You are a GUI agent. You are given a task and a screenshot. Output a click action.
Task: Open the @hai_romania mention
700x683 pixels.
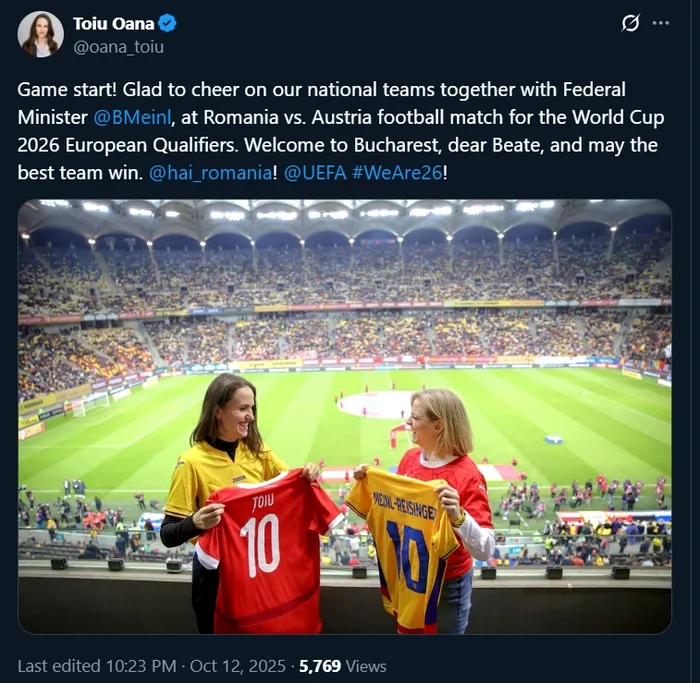pos(209,172)
